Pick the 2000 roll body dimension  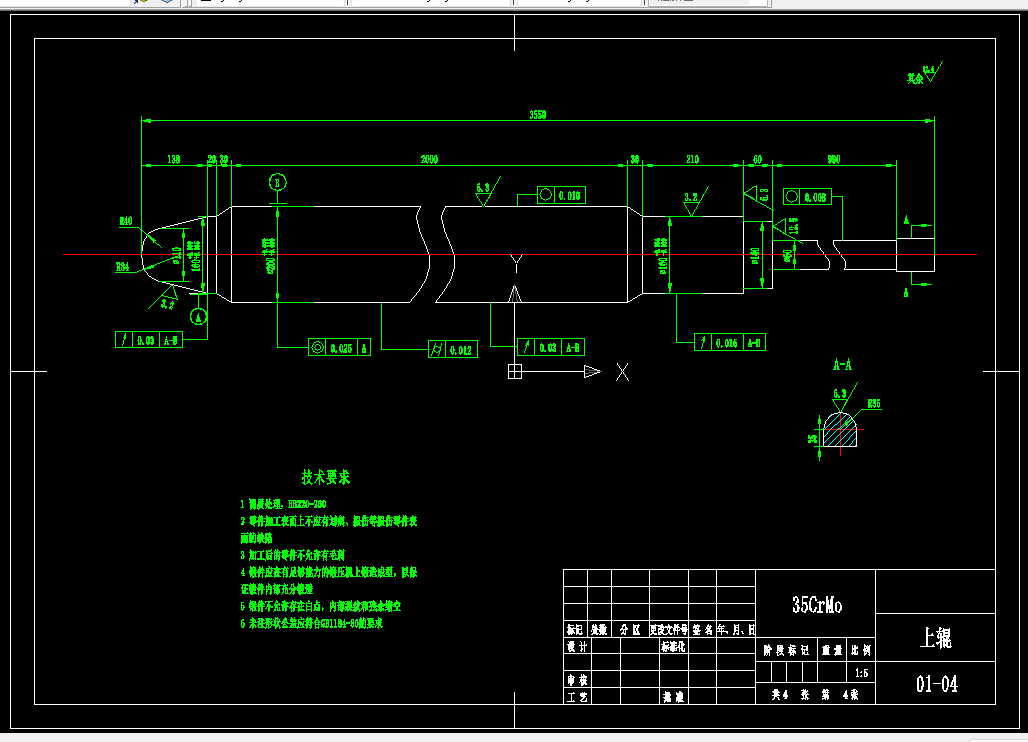coord(429,159)
